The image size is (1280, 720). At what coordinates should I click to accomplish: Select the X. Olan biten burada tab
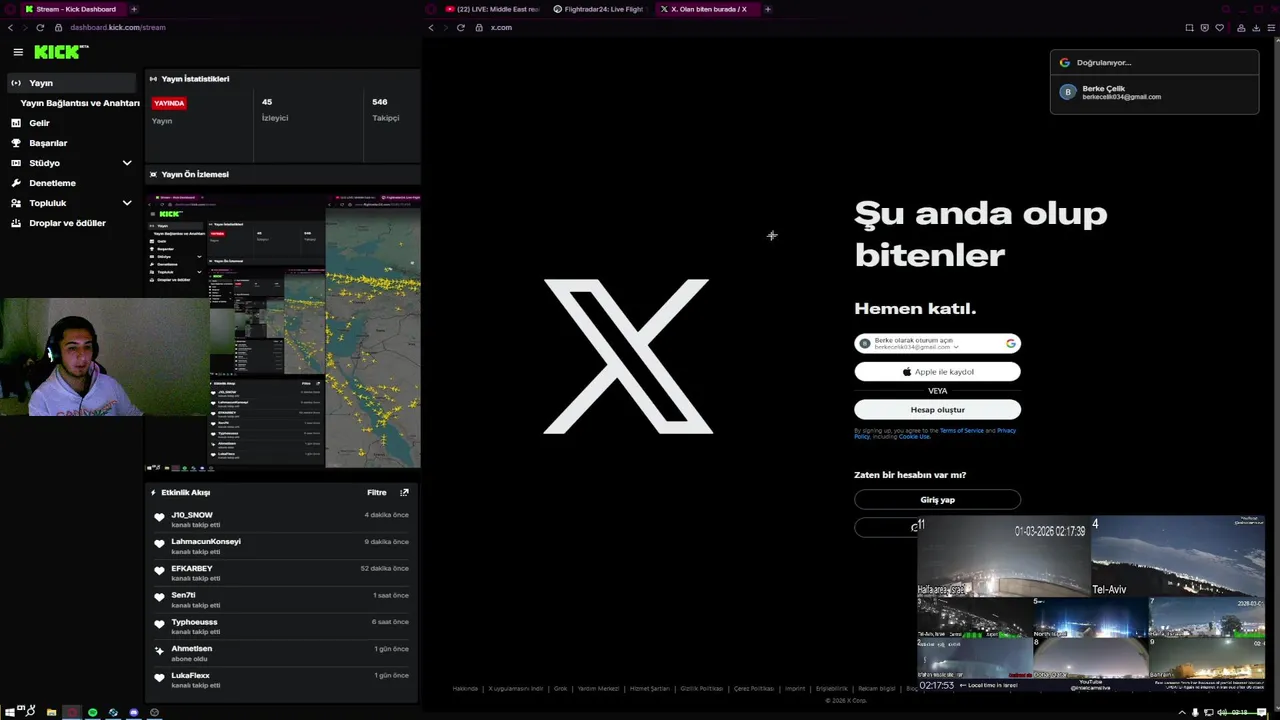(706, 9)
